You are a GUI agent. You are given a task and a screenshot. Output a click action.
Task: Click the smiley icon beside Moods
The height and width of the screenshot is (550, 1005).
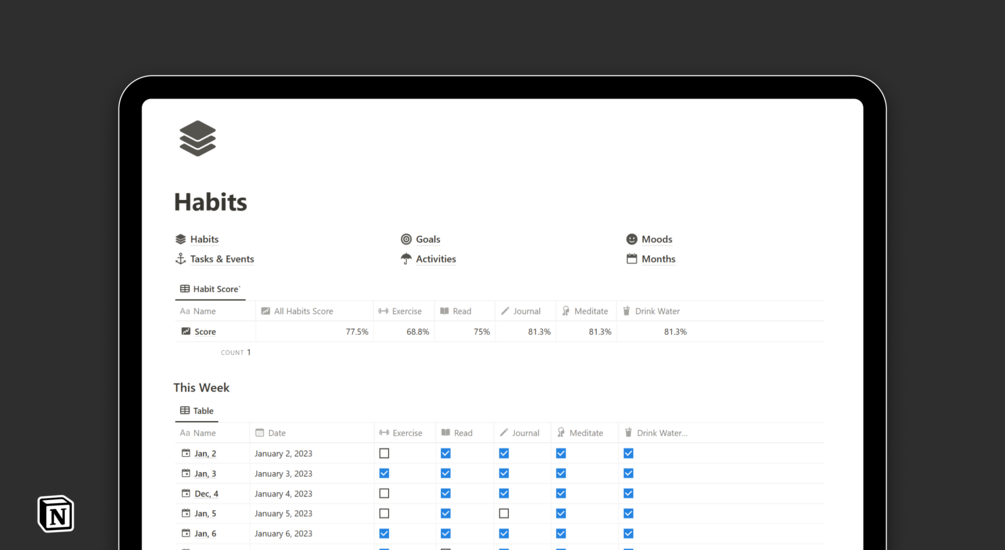click(632, 239)
